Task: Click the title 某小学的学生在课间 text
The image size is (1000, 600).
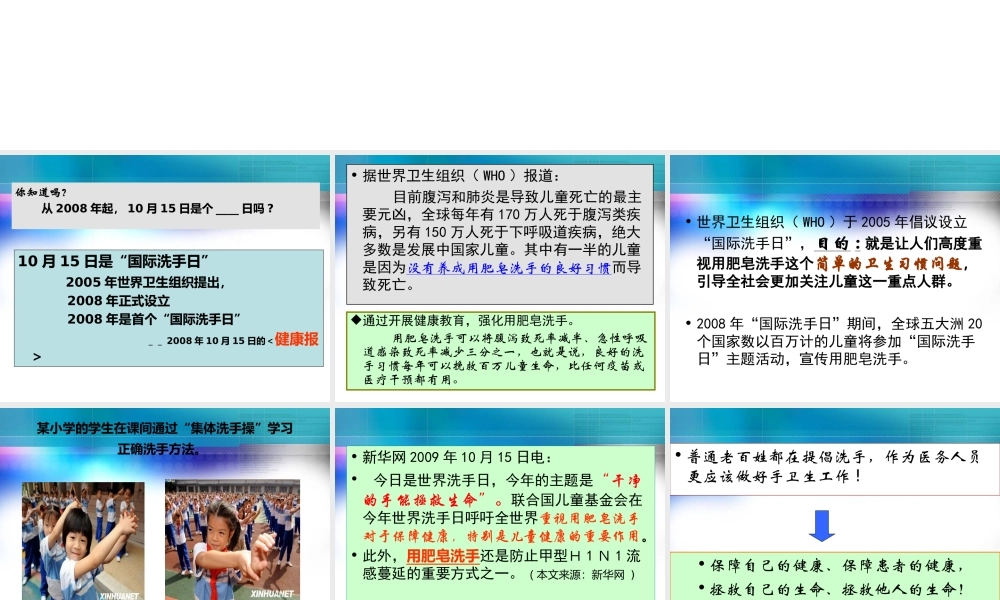Action: 166,427
